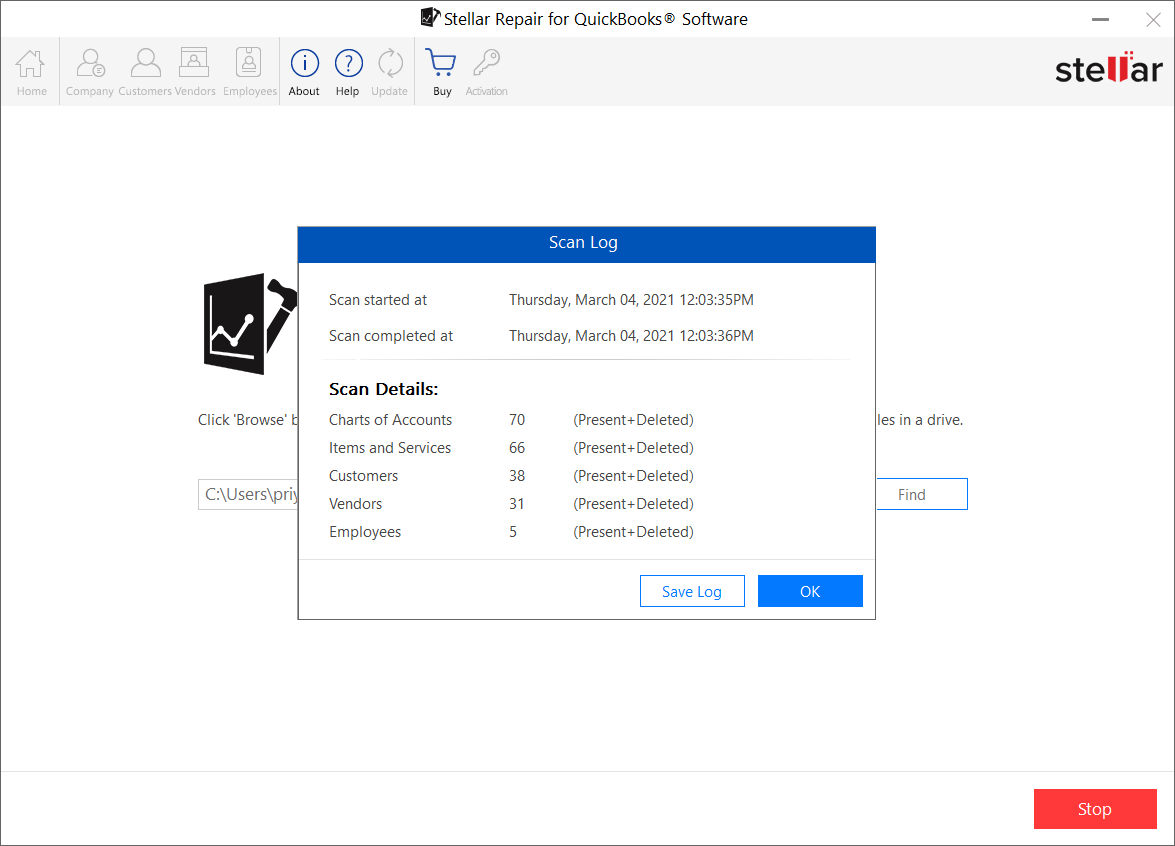Click the 'Scan Details:' heading
This screenshot has height=846, width=1175.
pyautogui.click(x=384, y=389)
